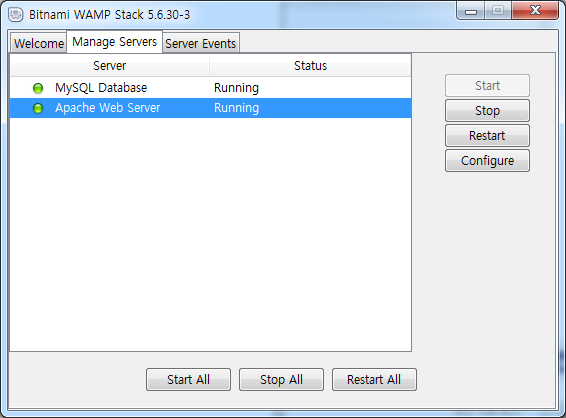Select the MySQL Database row

(x=210, y=88)
